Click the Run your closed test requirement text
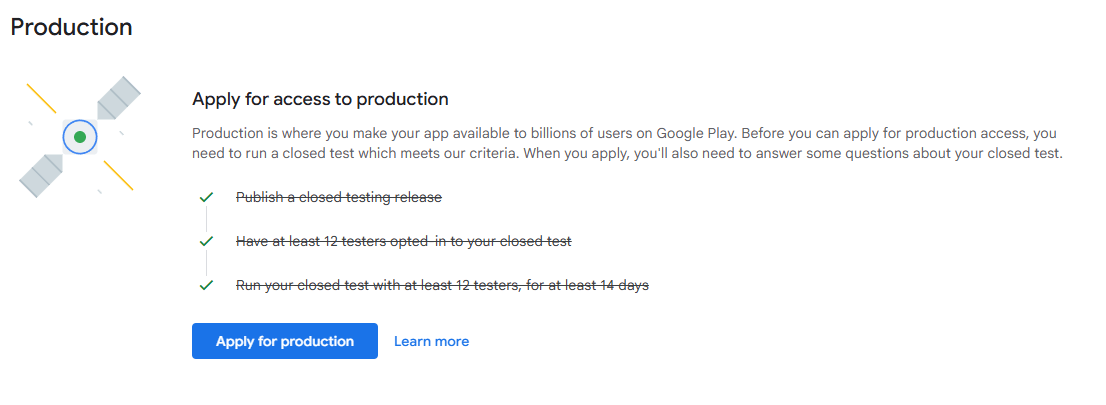 [x=442, y=285]
